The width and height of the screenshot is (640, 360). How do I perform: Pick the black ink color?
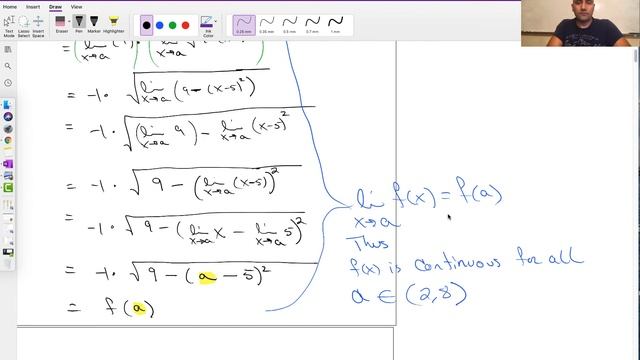(x=147, y=25)
